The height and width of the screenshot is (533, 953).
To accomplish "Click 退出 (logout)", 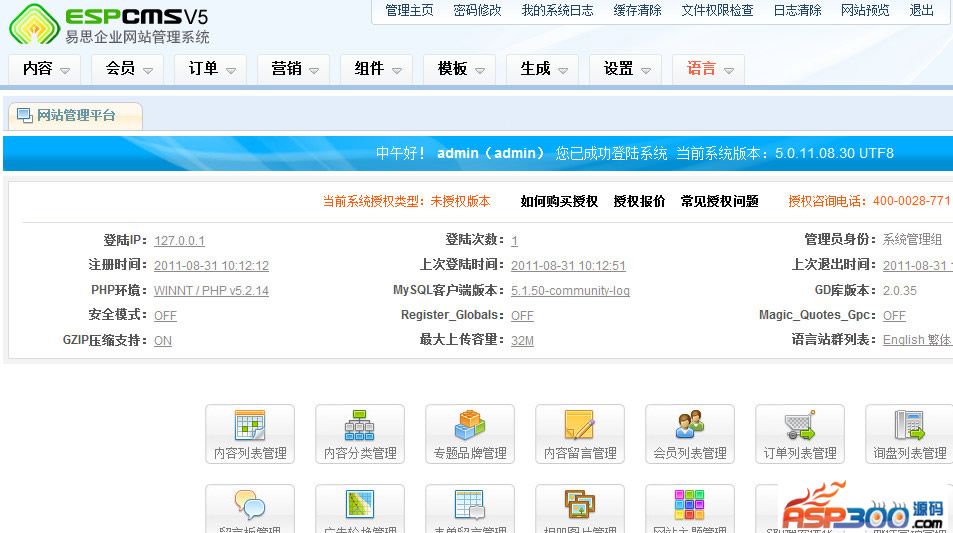I will click(x=921, y=10).
